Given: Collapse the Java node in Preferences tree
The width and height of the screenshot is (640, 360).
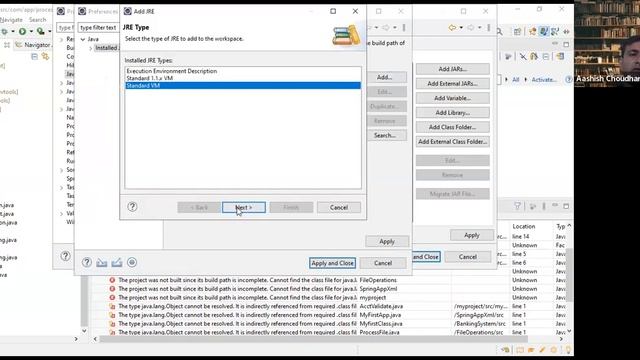Looking at the screenshot, I should (83, 39).
